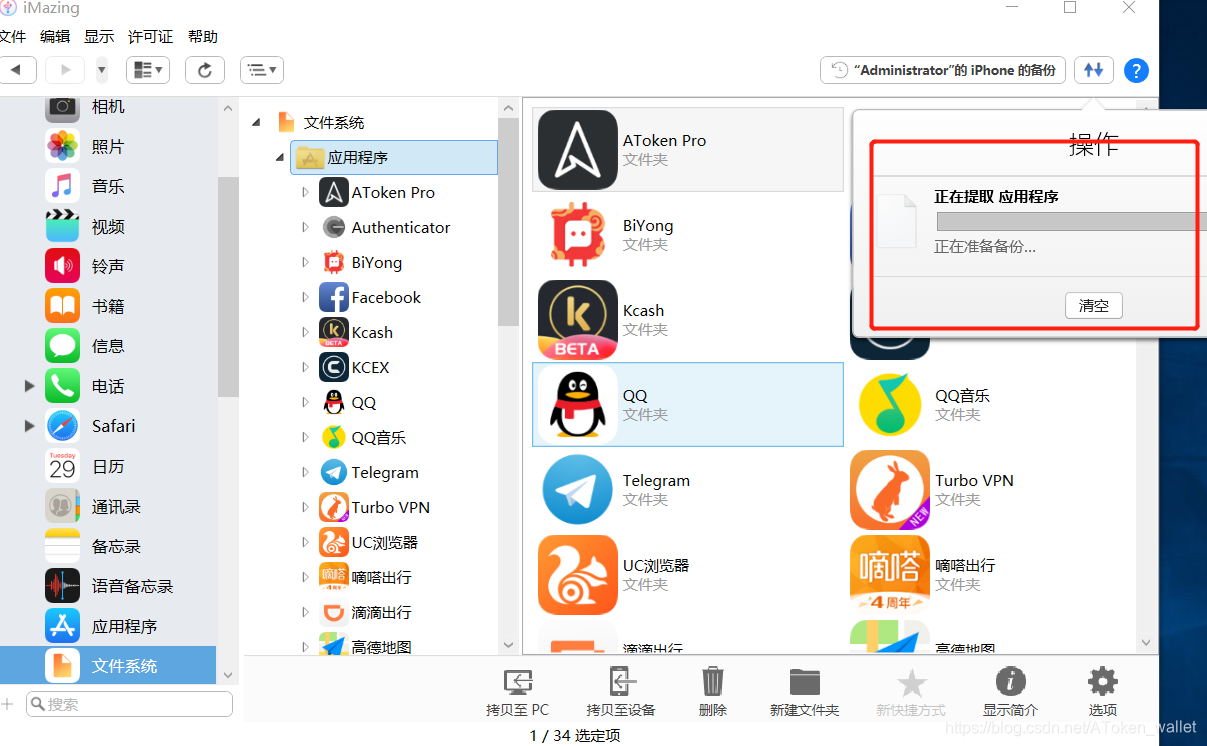Open the 显示 menu
This screenshot has height=746, width=1207.
[99, 37]
